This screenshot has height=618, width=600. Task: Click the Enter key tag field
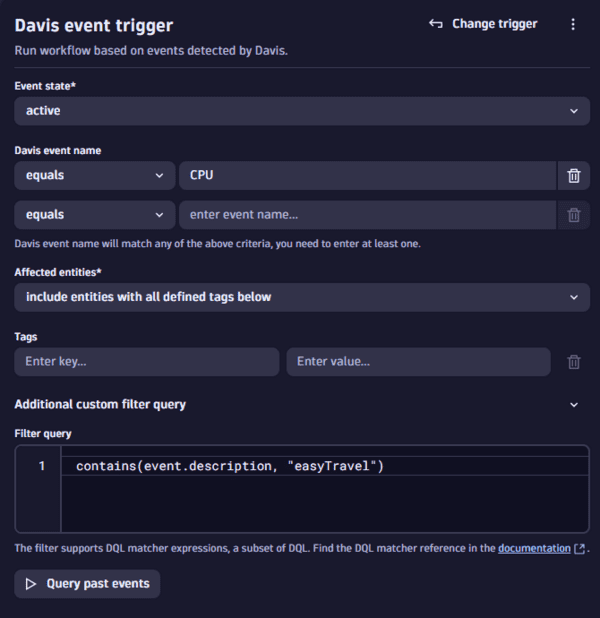(x=147, y=362)
